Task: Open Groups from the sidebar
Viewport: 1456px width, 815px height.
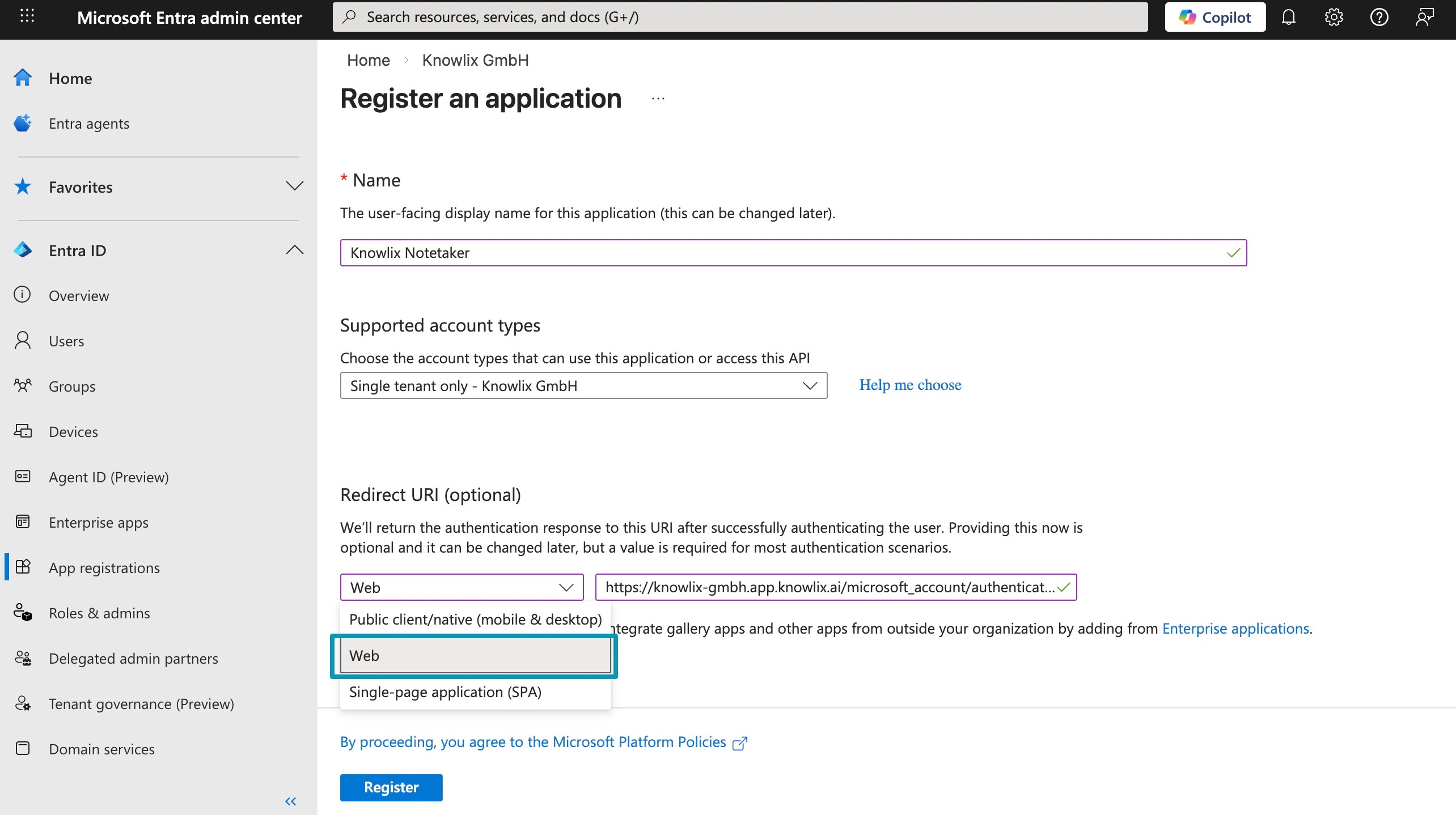Action: click(x=71, y=386)
